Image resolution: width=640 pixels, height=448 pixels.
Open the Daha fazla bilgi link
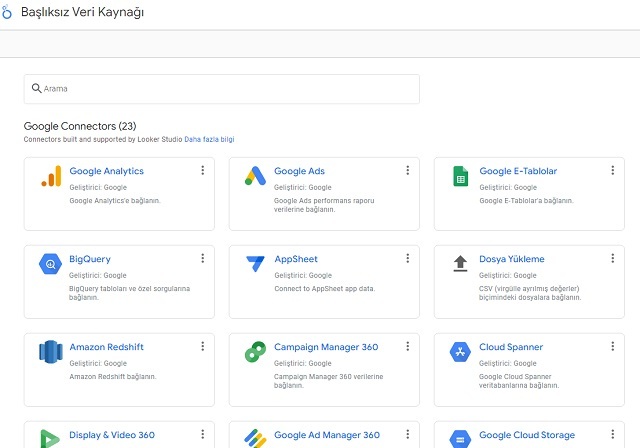209,139
